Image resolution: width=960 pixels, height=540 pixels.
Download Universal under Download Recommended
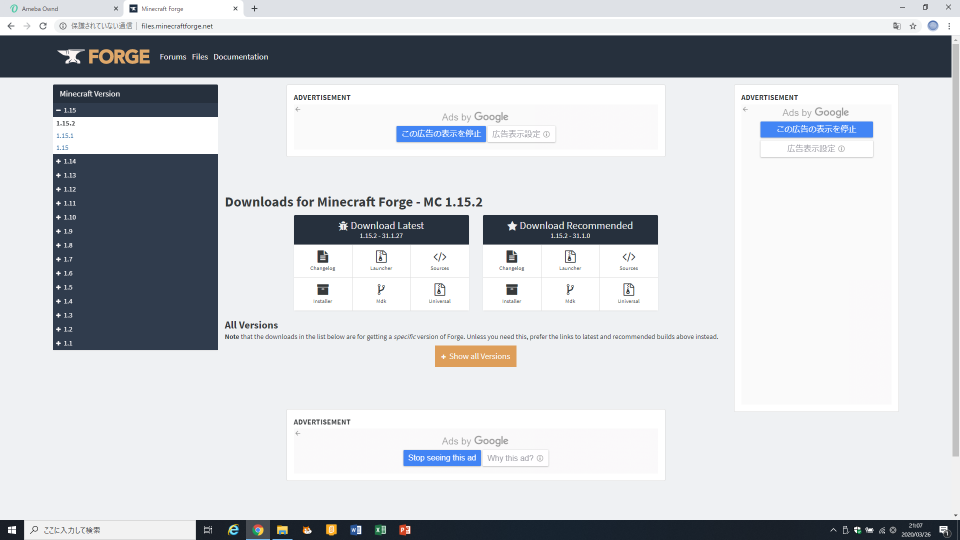click(629, 293)
